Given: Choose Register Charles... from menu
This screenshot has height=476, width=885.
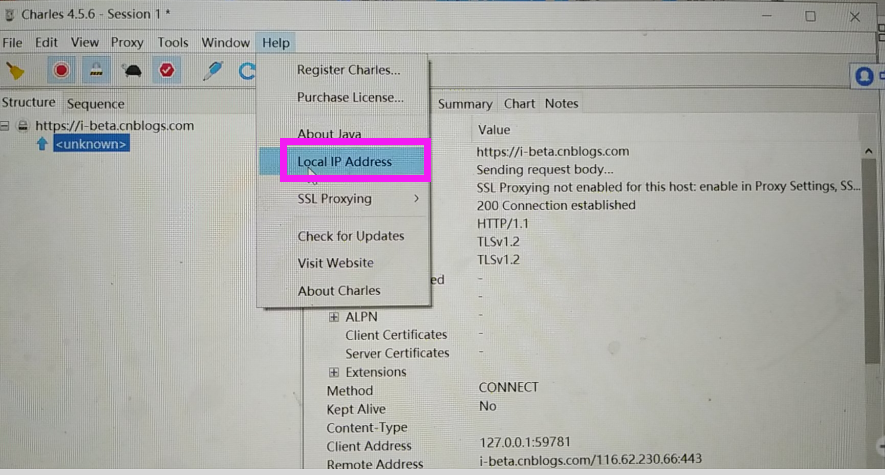Looking at the screenshot, I should pos(348,70).
